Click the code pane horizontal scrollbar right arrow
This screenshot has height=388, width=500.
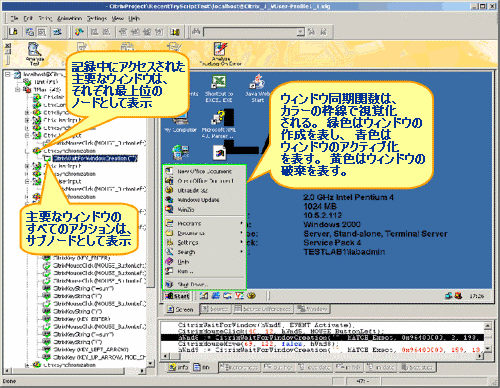(x=480, y=356)
